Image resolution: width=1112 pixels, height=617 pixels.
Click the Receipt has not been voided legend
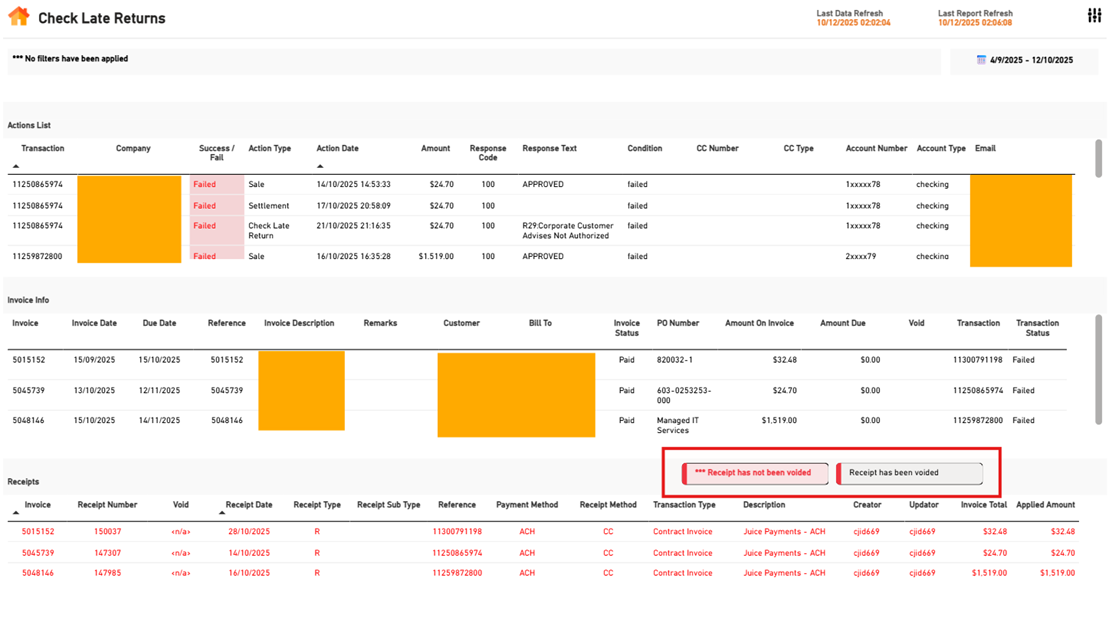point(755,473)
